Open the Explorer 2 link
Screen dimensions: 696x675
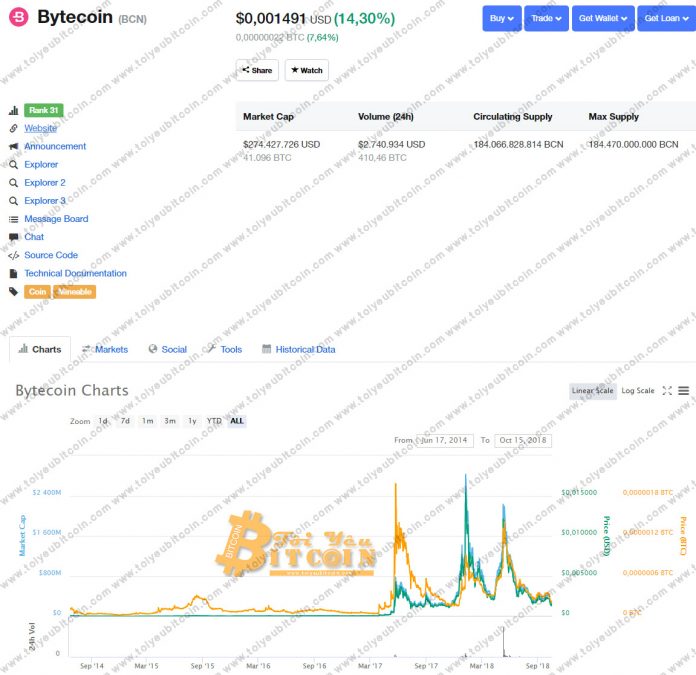[45, 183]
